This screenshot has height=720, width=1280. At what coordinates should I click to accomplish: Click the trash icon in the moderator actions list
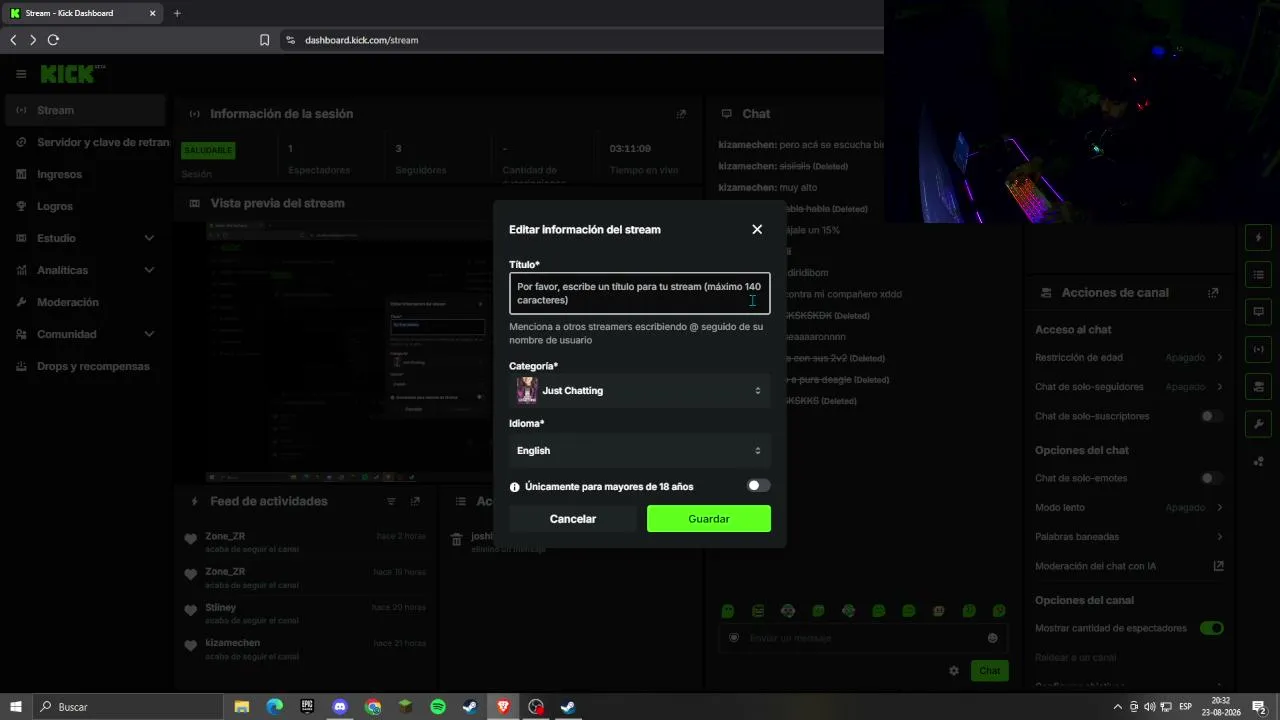point(457,539)
